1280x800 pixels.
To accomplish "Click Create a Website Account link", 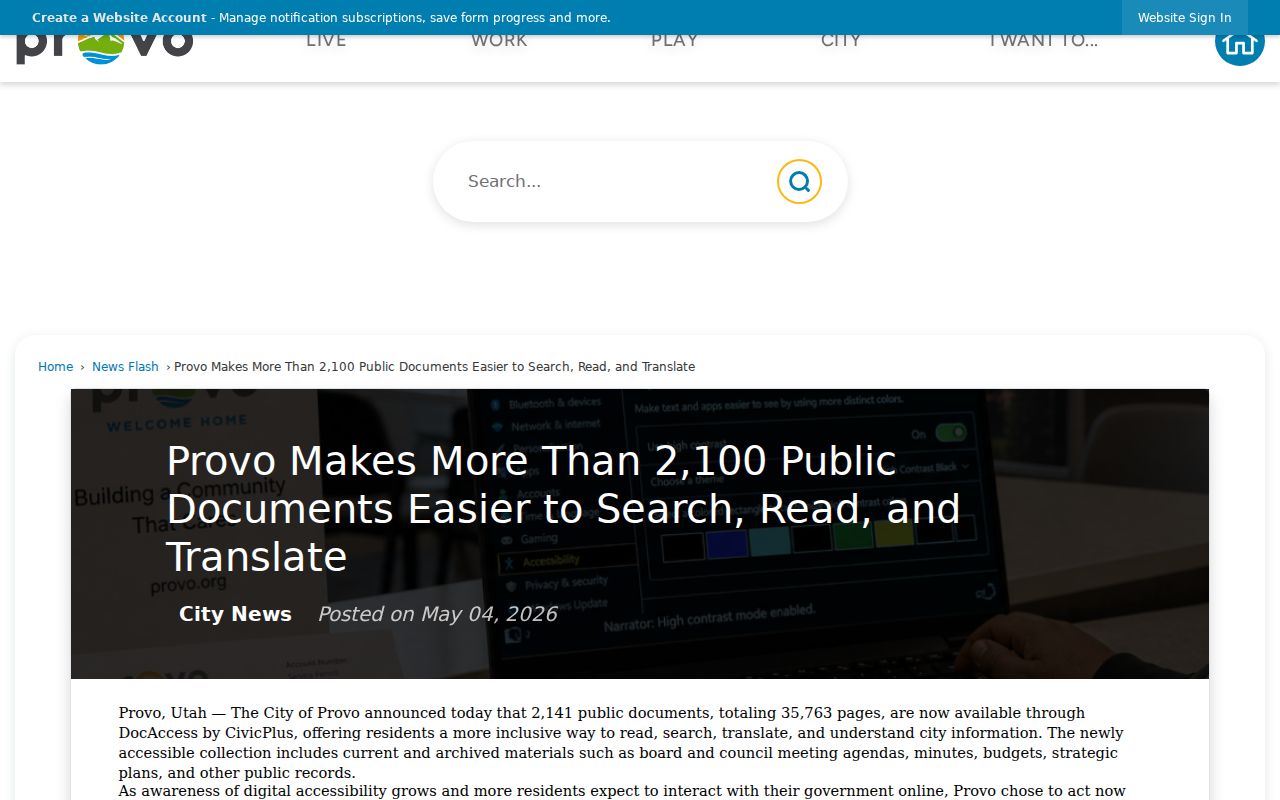I will pyautogui.click(x=119, y=18).
